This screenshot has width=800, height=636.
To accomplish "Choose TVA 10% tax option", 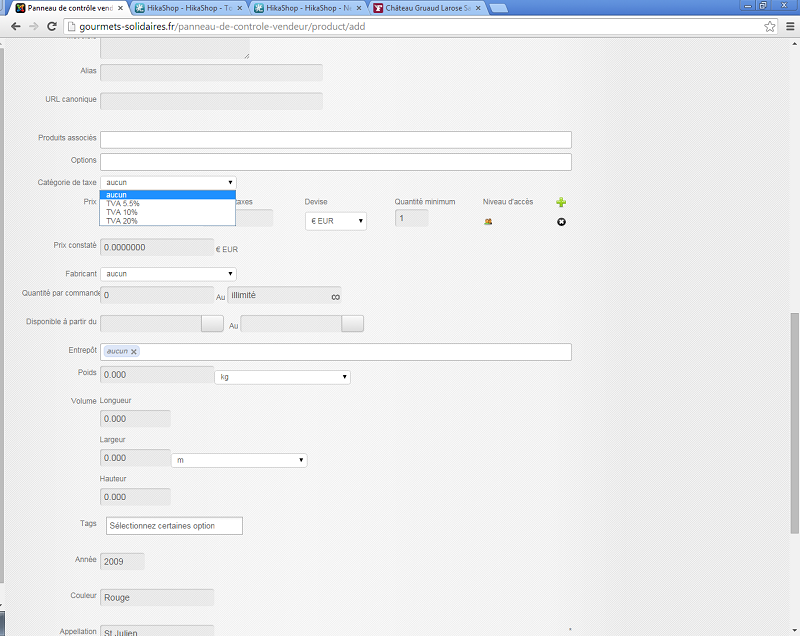I will [x=167, y=212].
